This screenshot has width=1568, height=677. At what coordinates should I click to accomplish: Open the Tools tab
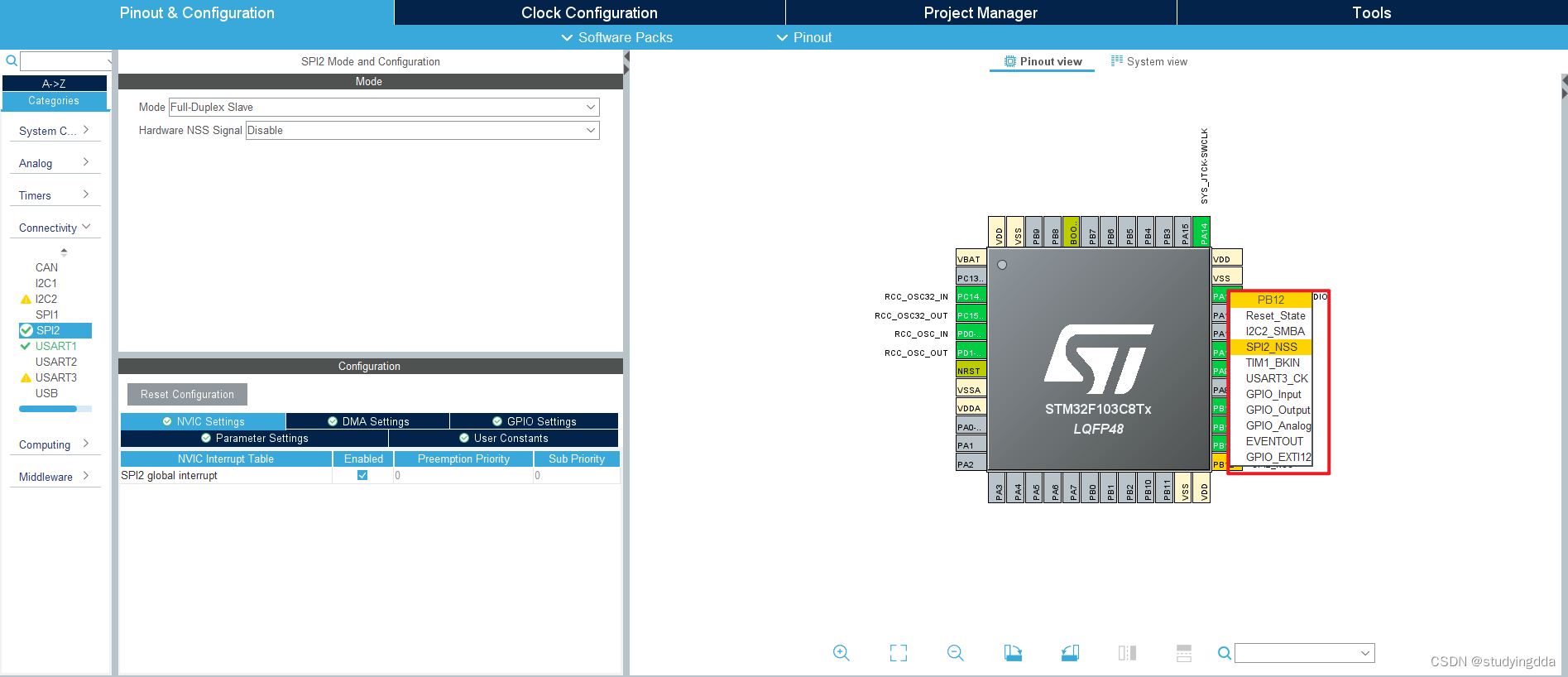[1372, 12]
